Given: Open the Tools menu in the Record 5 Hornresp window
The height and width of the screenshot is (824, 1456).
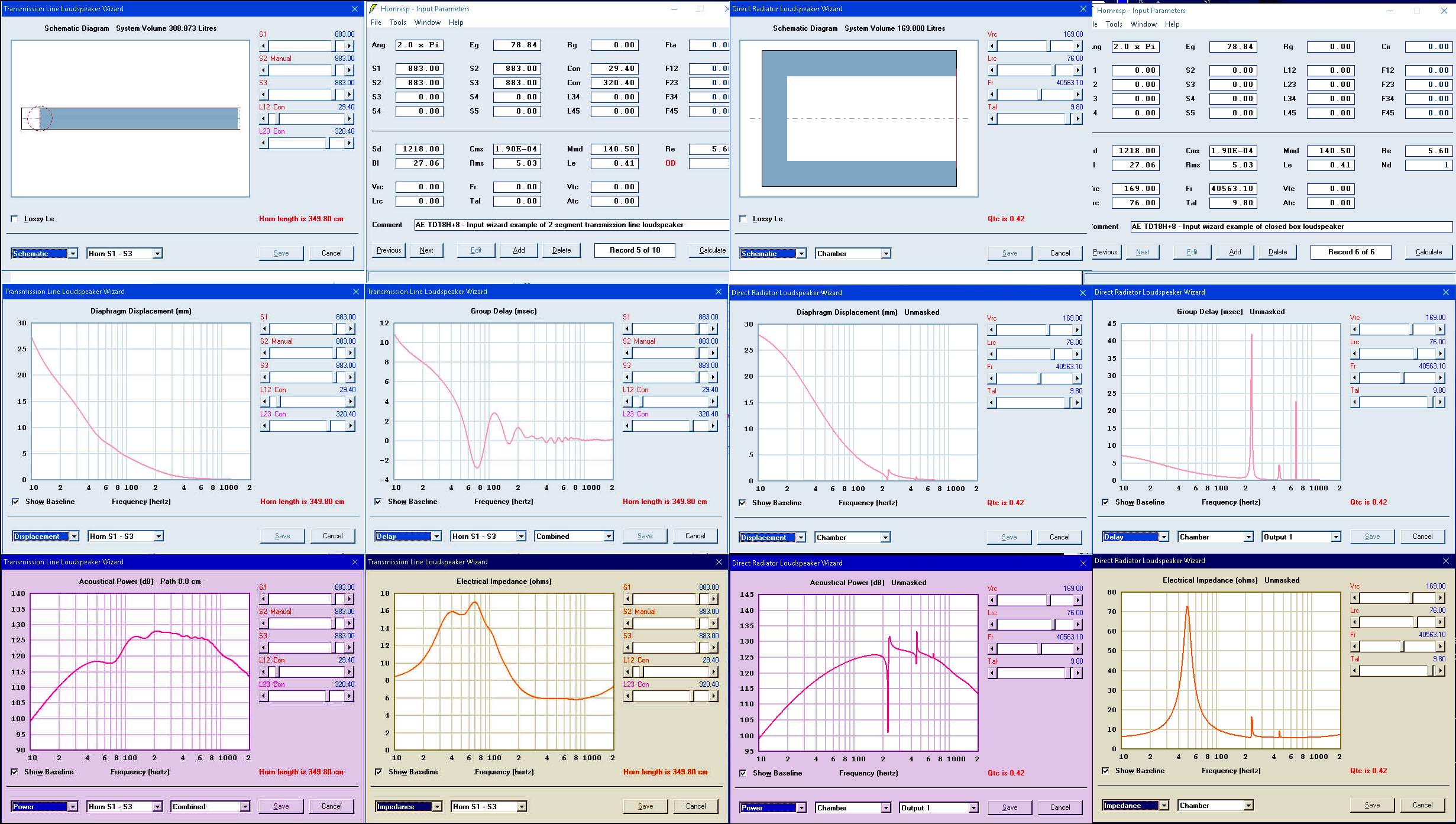Looking at the screenshot, I should click(x=398, y=22).
